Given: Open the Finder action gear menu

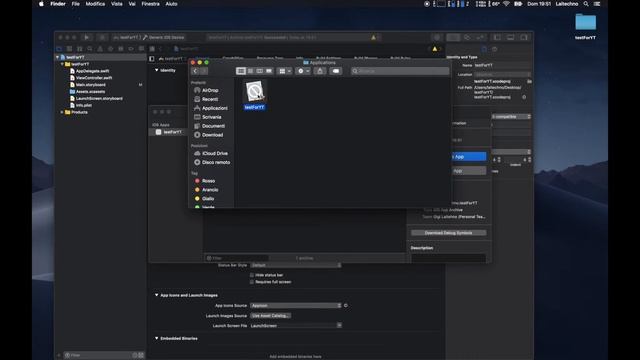Looking at the screenshot, I should coord(303,71).
